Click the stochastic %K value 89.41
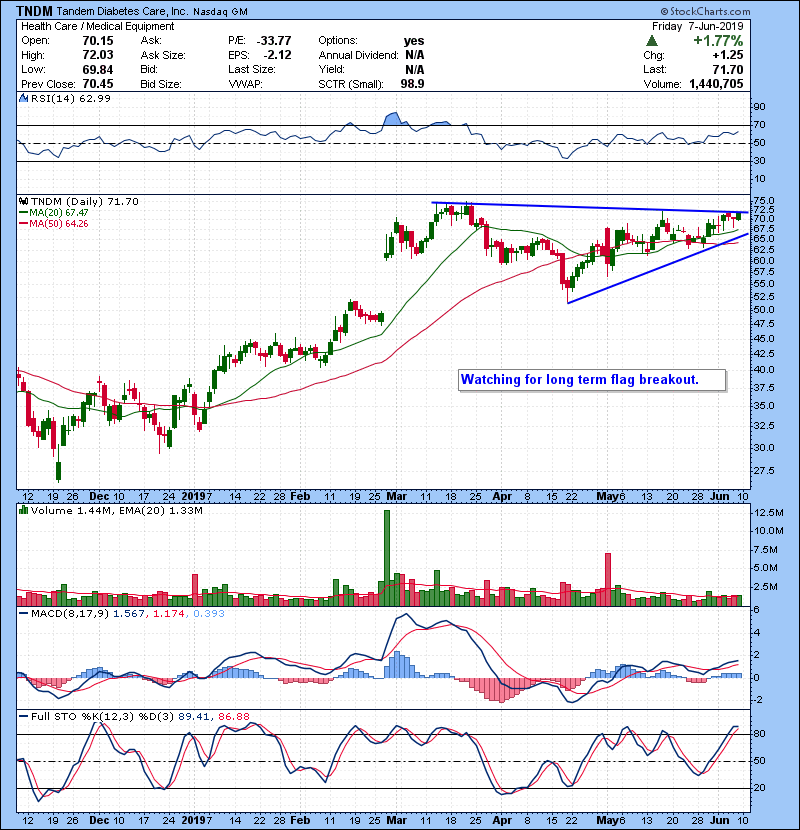800x830 pixels. [193, 716]
